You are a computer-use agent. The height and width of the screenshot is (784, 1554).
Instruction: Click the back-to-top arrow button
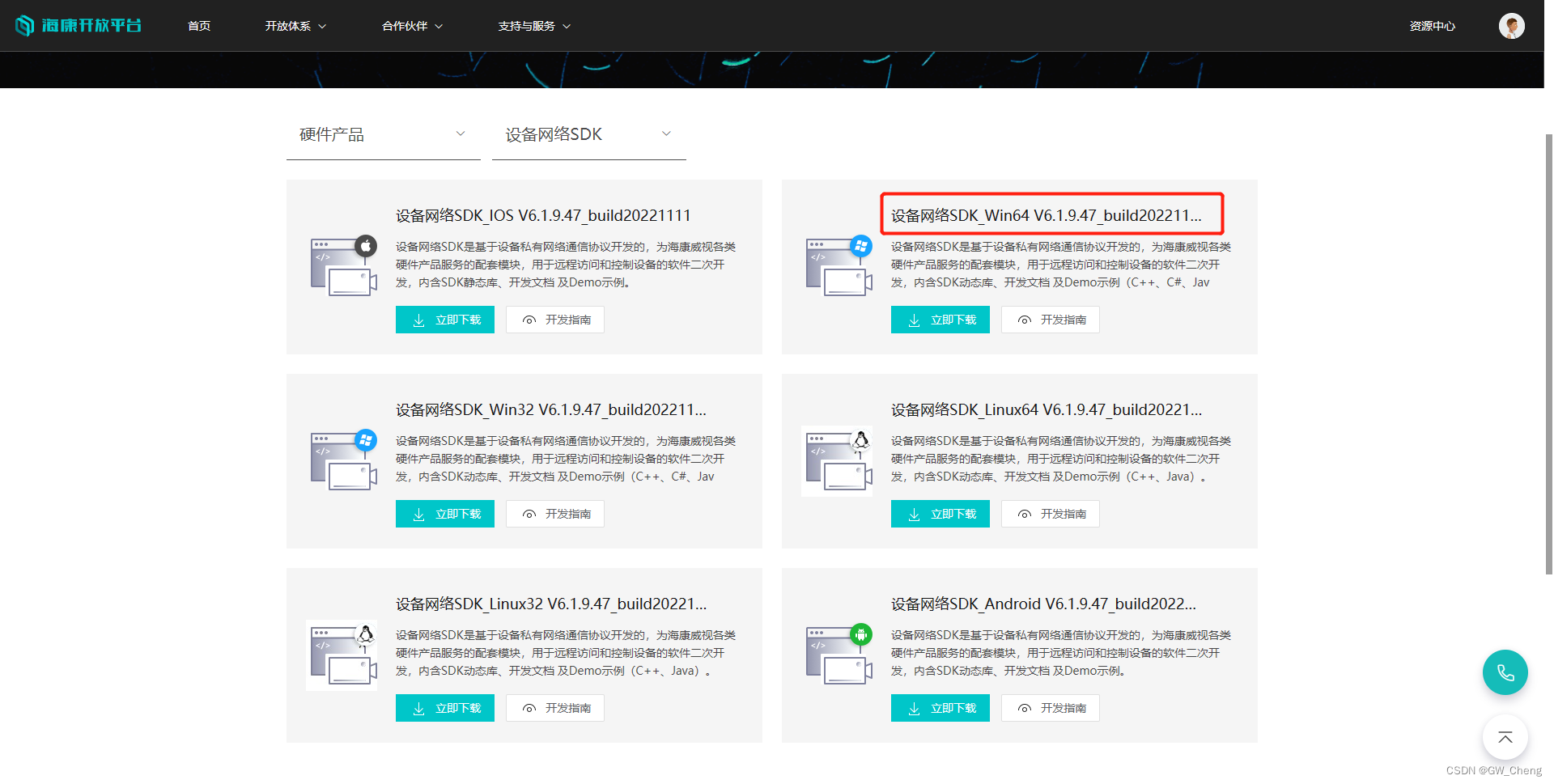pos(1505,737)
